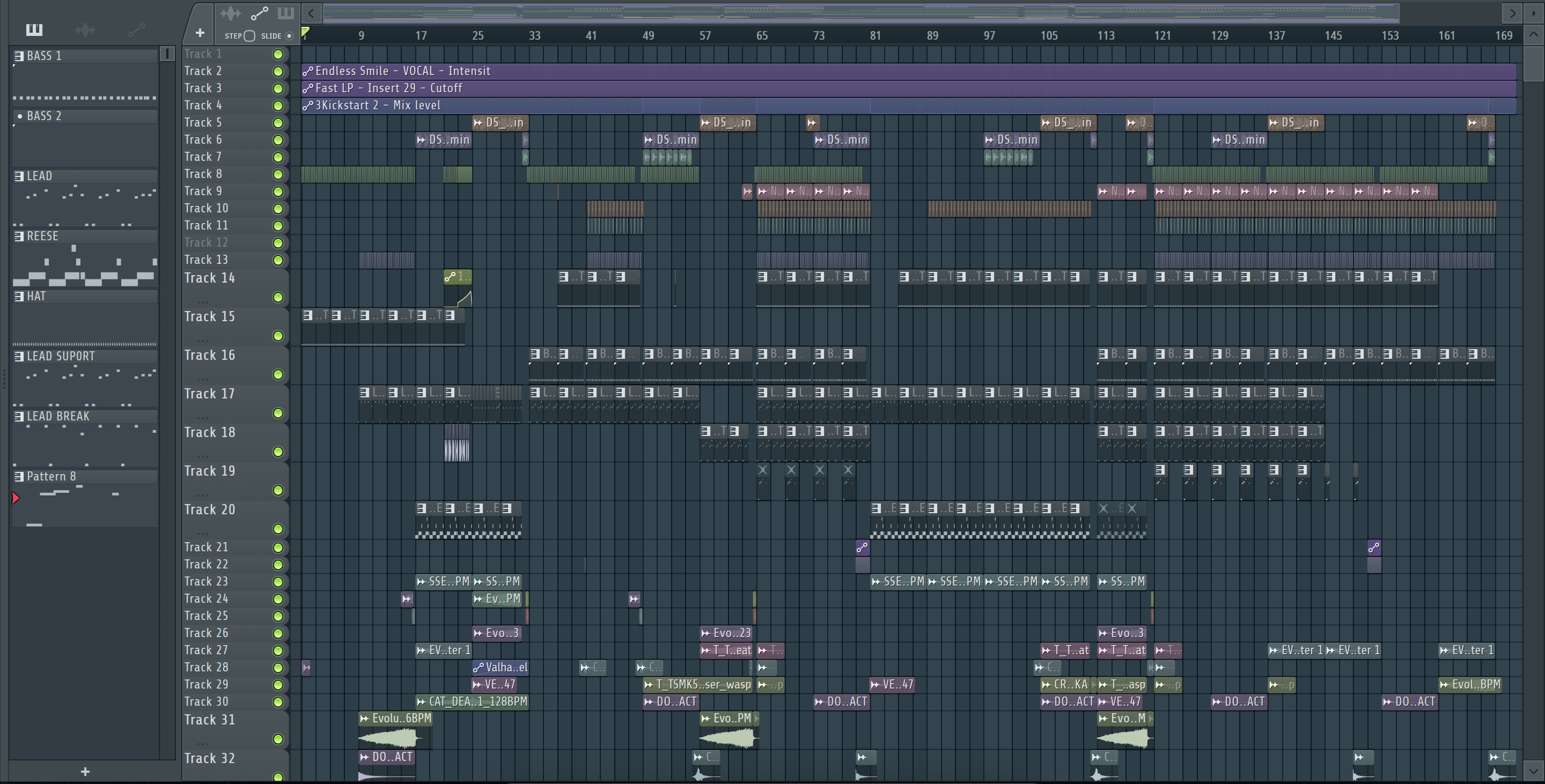This screenshot has height=784, width=1545.
Task: Mute Track 20 with its green LED
Action: pyautogui.click(x=278, y=529)
